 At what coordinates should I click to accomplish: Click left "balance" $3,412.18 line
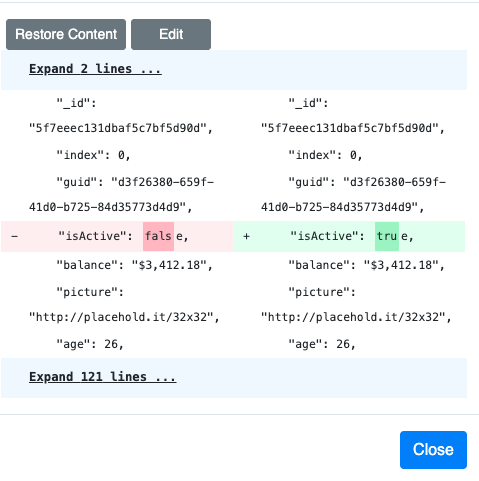pos(135,265)
